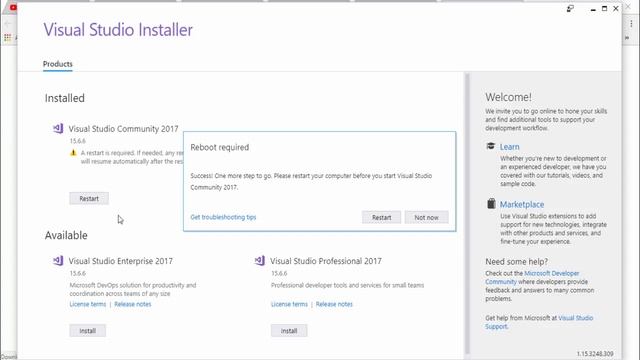Click the red YouTube tab icon in browser

(x=13, y=7)
